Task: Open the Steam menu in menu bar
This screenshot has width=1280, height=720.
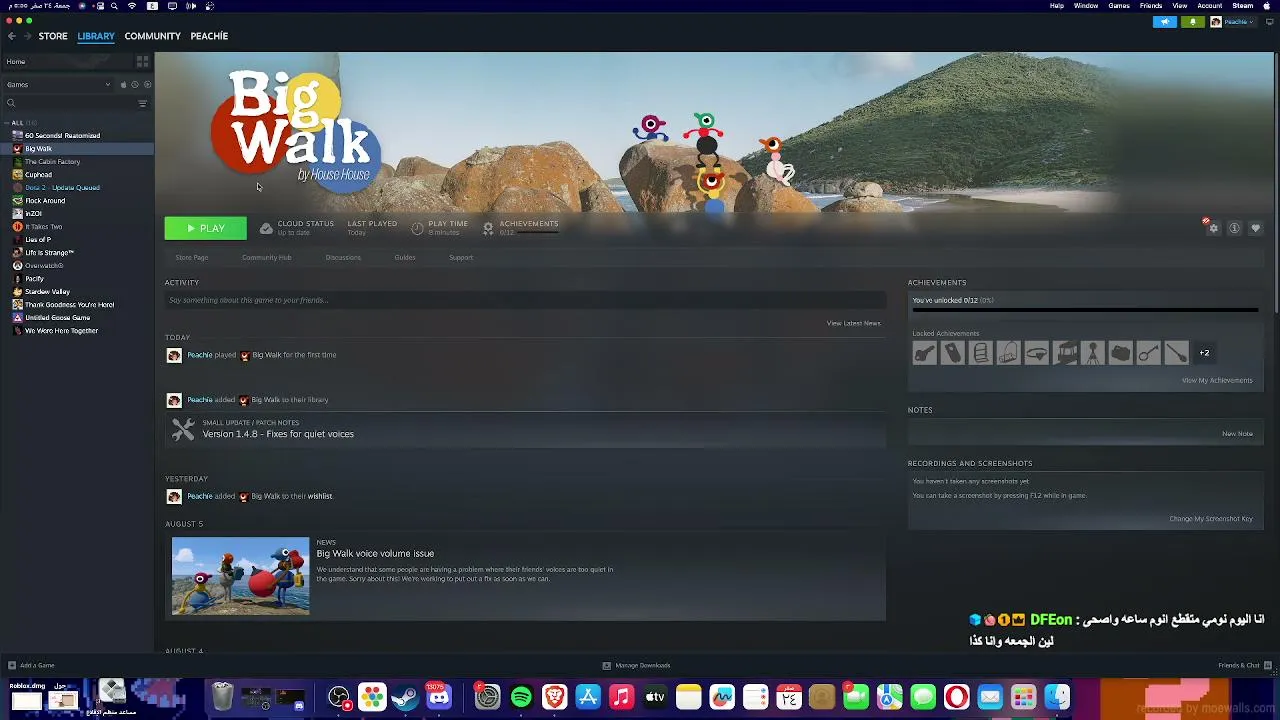Action: [x=1243, y=6]
